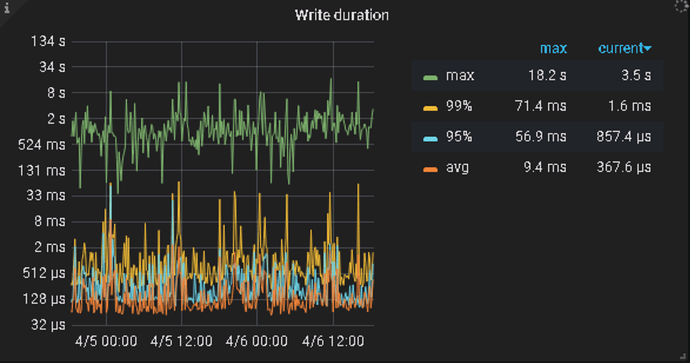The image size is (690, 363).
Task: Click the 56.9 ms value in 95% row
Action: 541,137
